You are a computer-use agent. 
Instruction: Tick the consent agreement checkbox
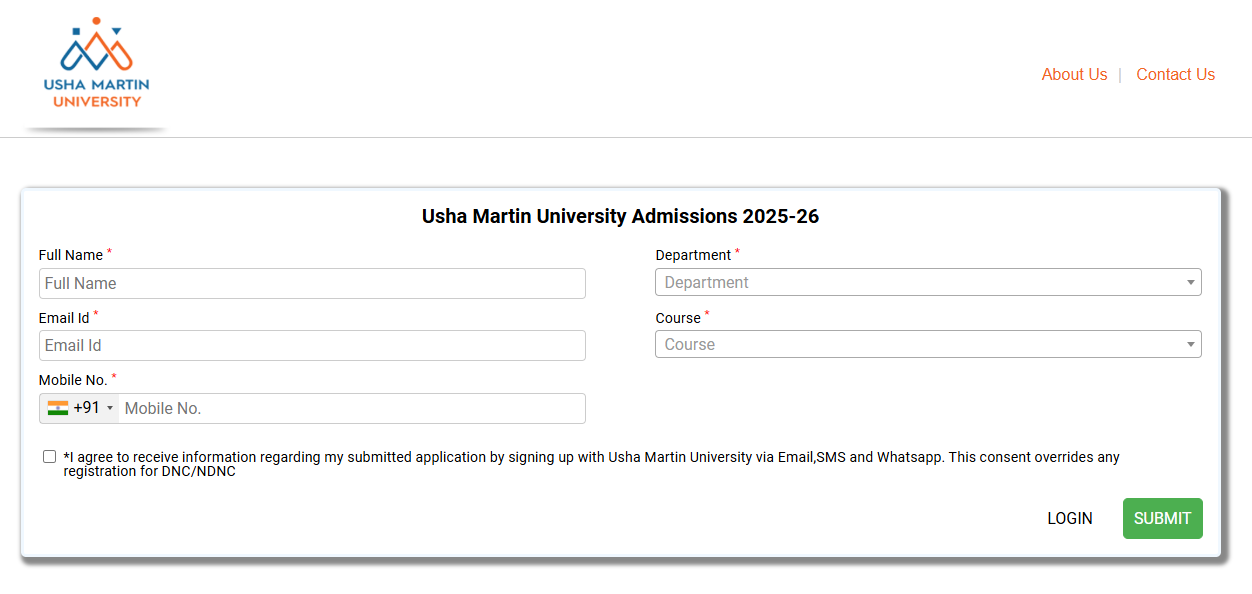click(x=50, y=457)
